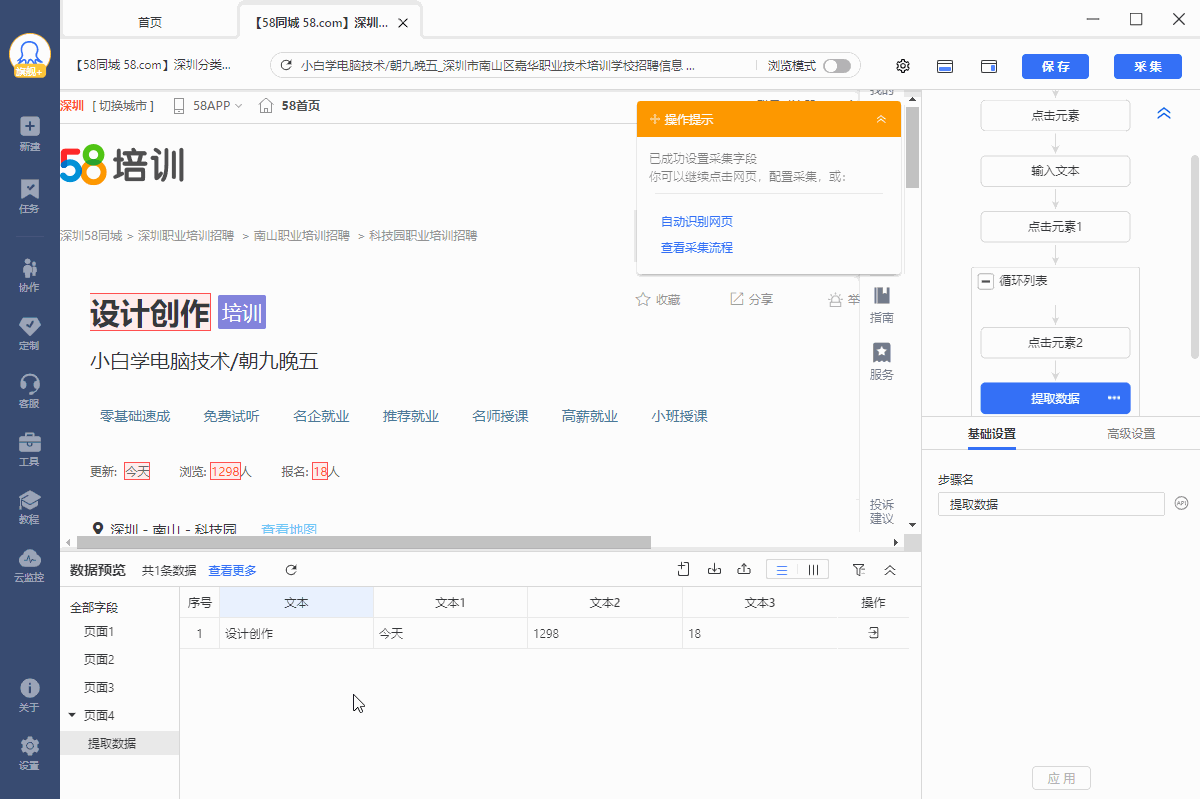Screen dimensions: 1200x799
Task: Open the 定制 sidebar section
Action: pos(29,332)
